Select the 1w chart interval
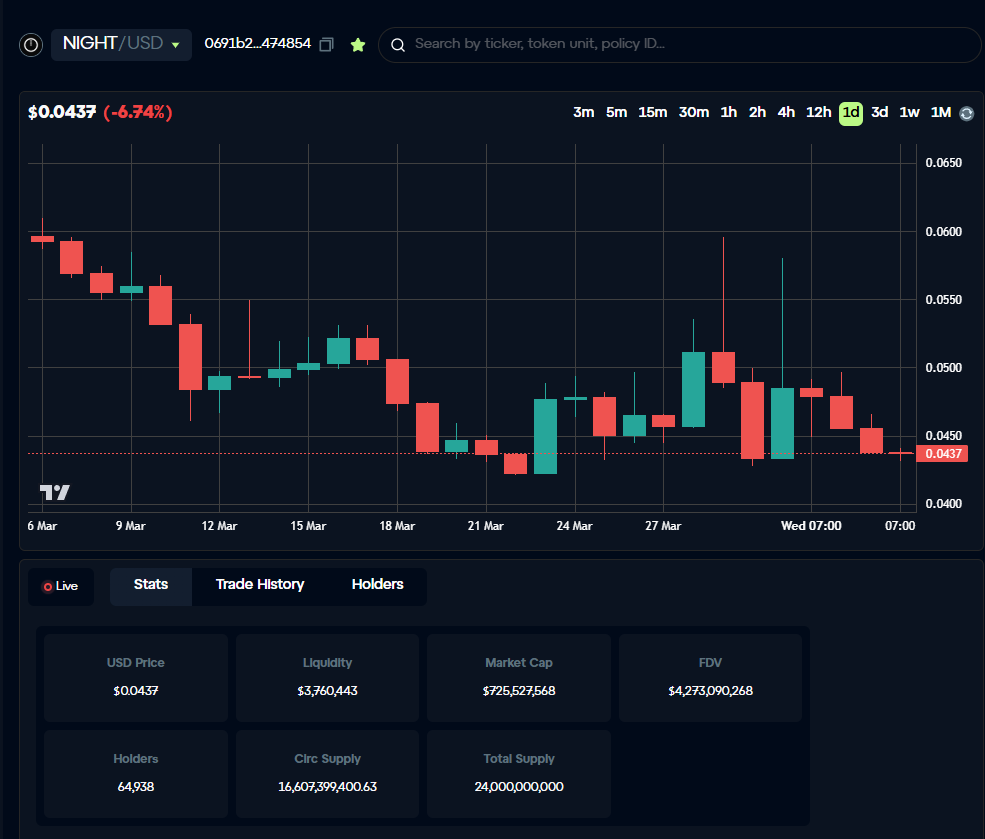 coord(909,112)
